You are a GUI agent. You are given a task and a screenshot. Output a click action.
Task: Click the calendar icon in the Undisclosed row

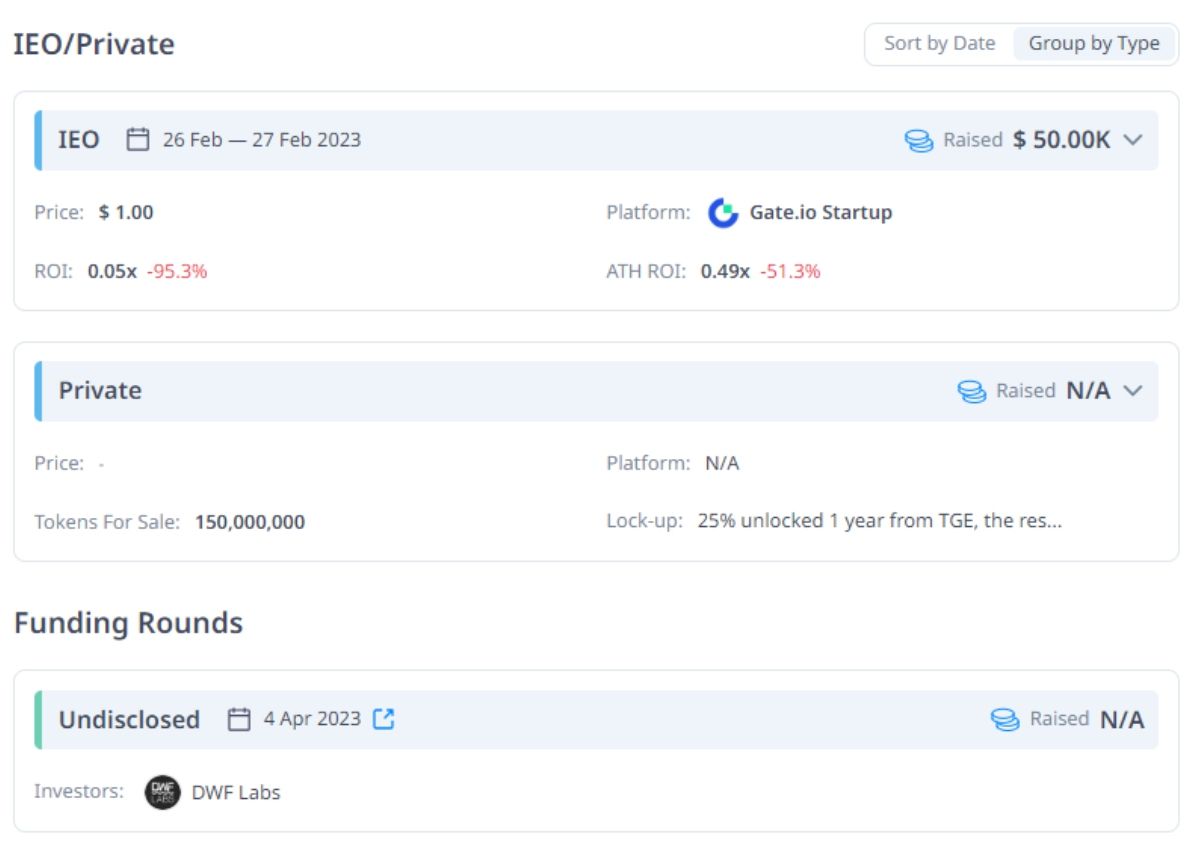point(239,719)
